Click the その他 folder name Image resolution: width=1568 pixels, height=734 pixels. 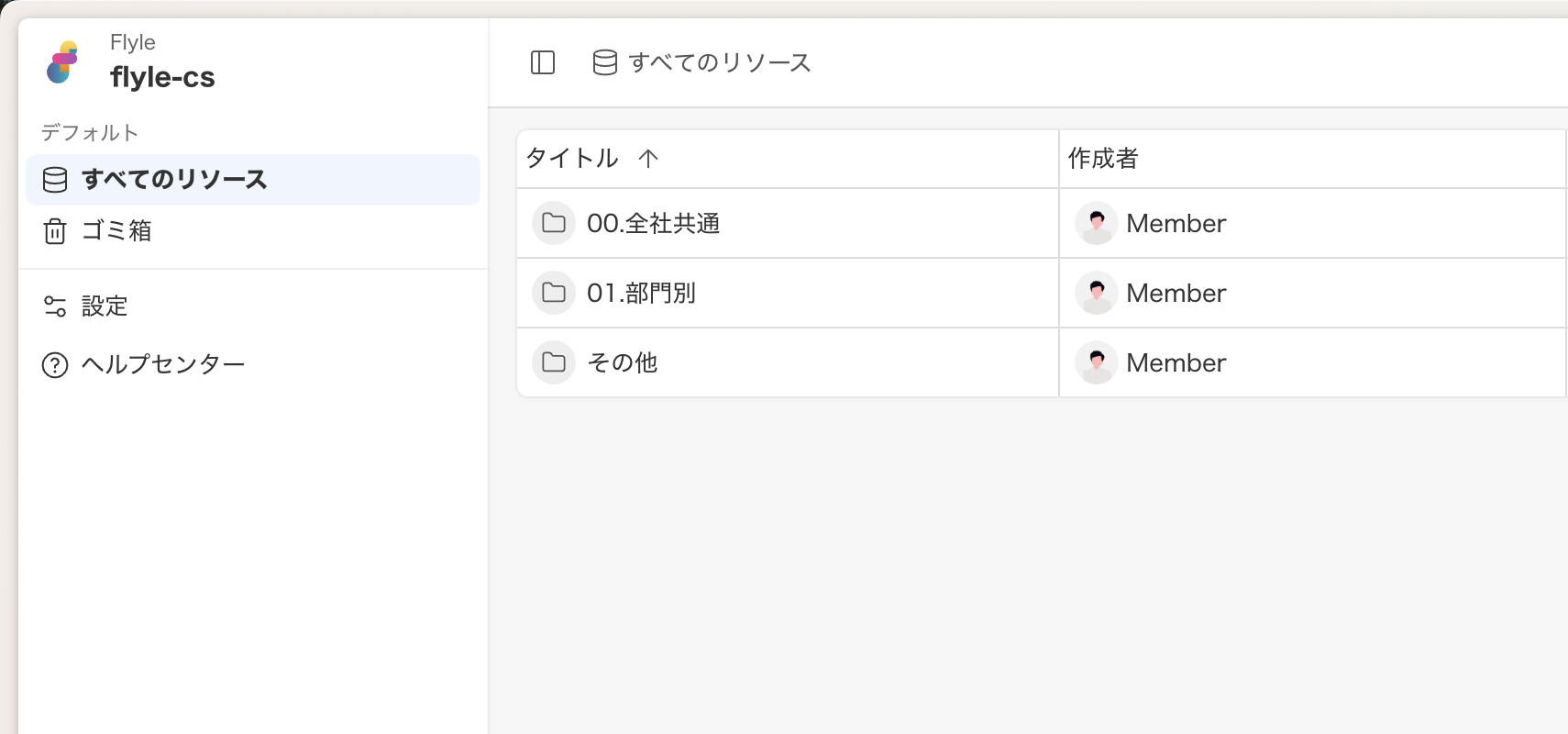(623, 362)
